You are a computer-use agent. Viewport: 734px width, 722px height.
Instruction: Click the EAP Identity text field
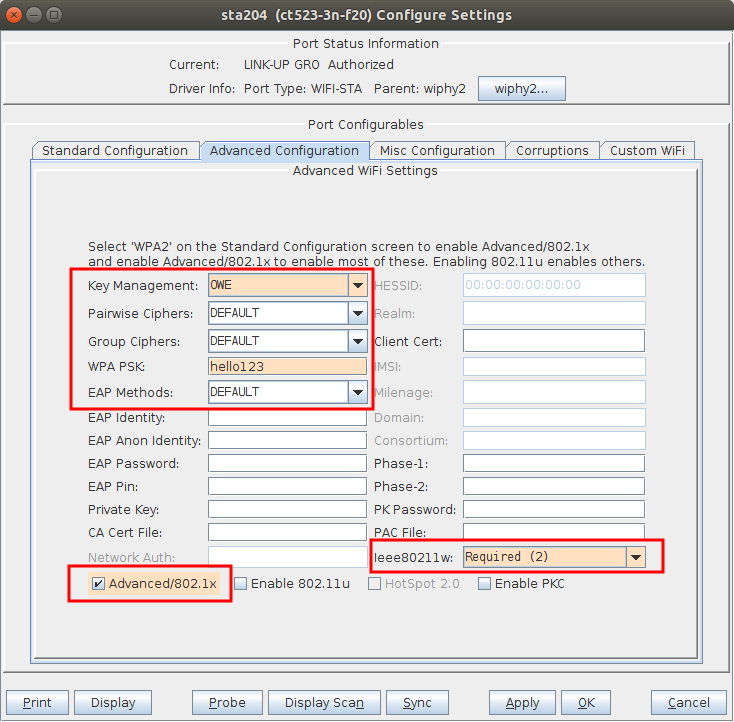point(287,417)
